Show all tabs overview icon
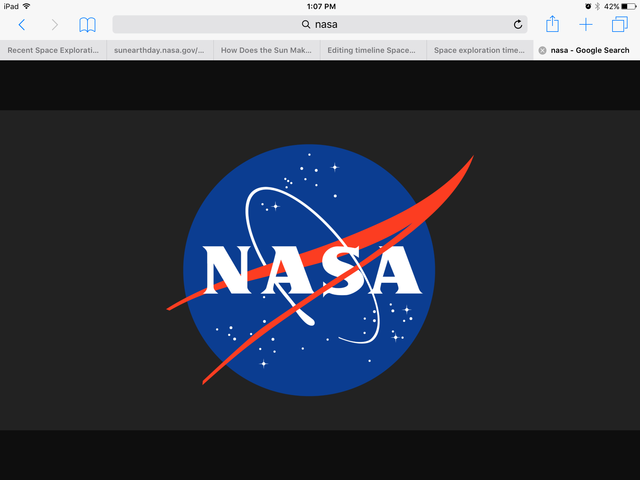 click(620, 24)
